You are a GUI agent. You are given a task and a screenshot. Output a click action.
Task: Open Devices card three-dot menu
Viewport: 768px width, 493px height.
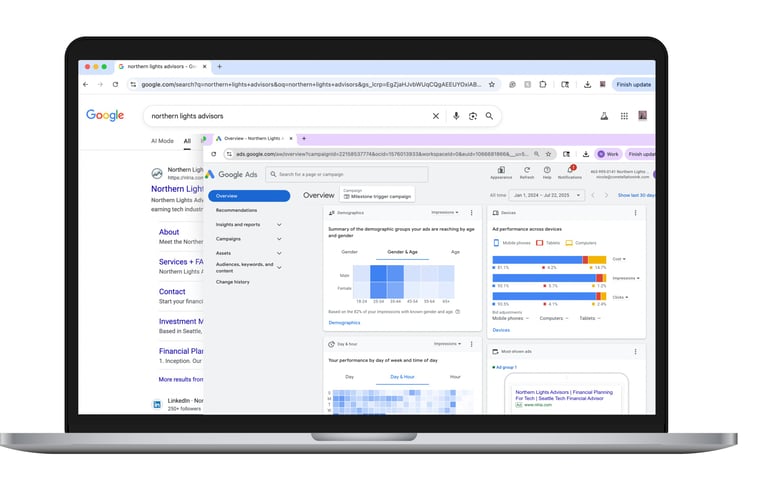[635, 213]
